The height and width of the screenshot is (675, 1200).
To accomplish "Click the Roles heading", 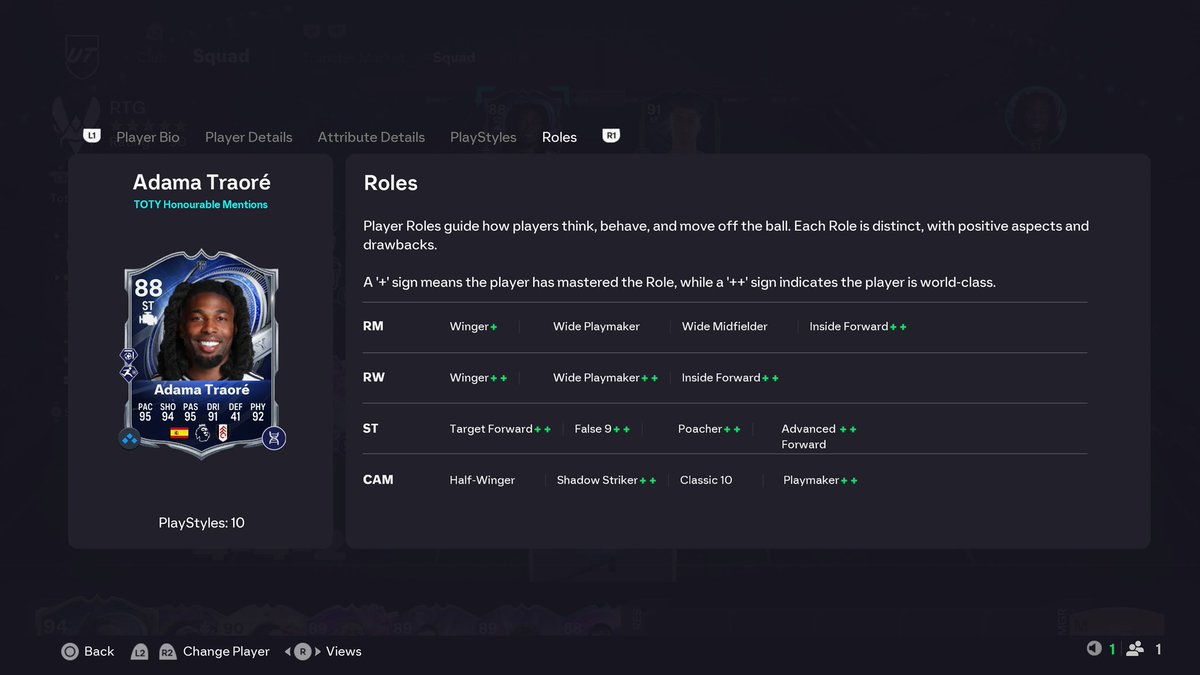I will tap(391, 183).
